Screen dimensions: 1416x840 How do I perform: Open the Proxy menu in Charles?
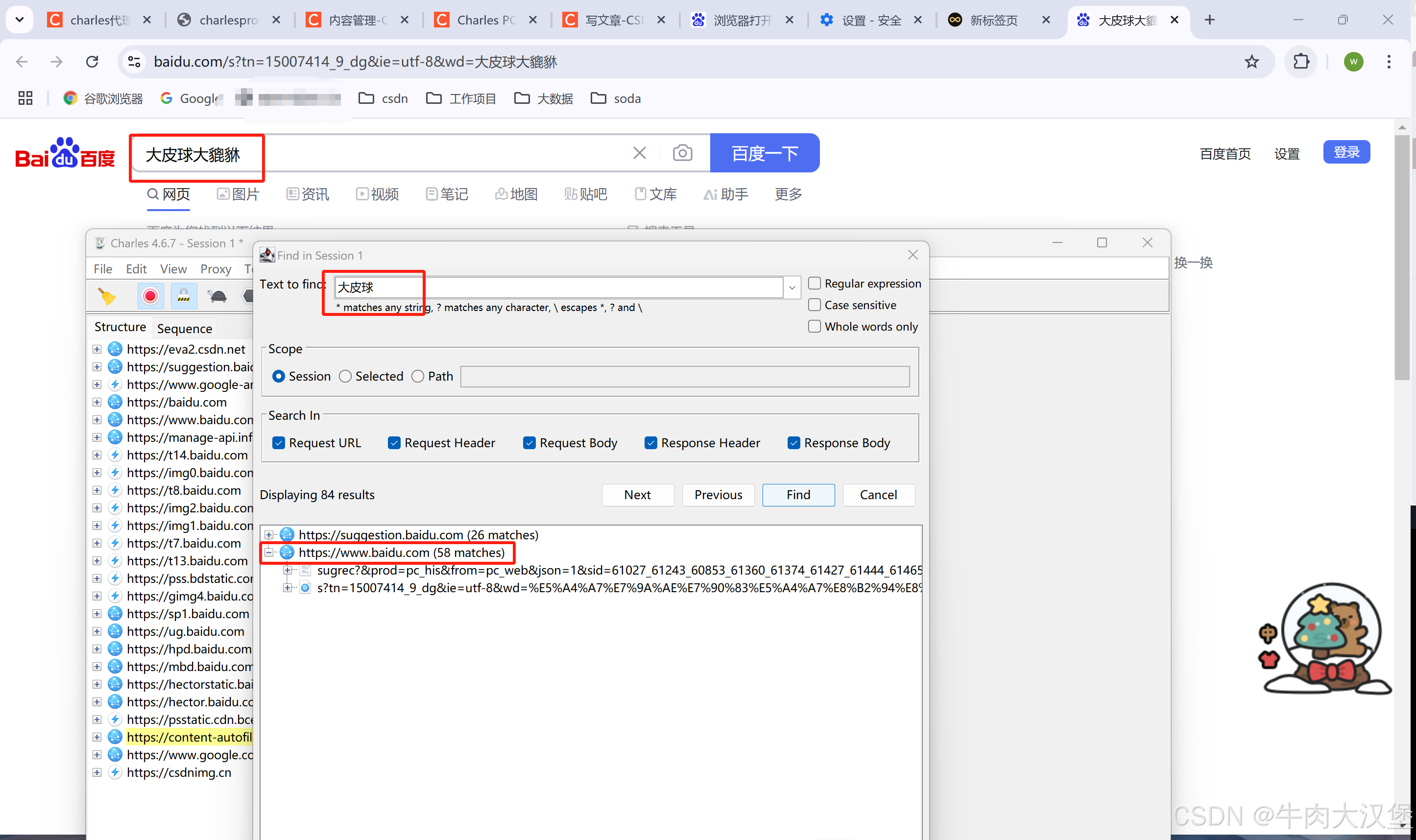point(216,269)
